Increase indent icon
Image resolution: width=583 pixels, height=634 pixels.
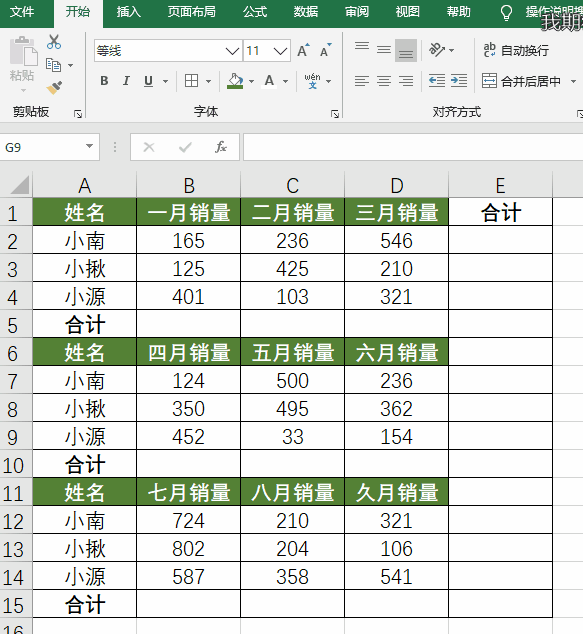(x=459, y=81)
